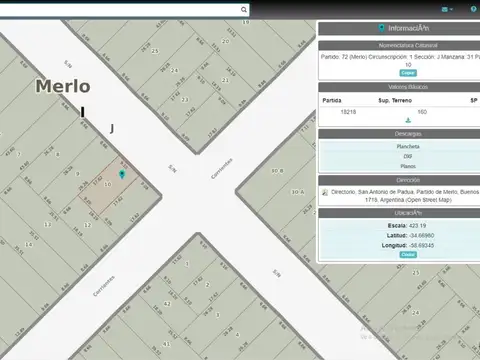Click the location pin icon in the top bar
The image size is (480, 360).
pyautogui.click(x=473, y=9)
